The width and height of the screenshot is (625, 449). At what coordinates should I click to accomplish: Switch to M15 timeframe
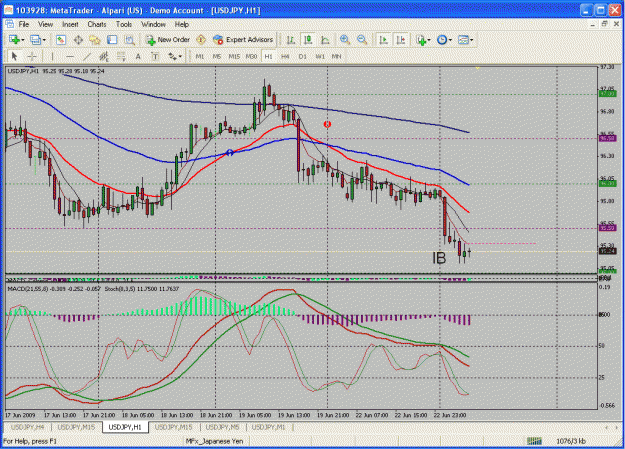click(234, 56)
